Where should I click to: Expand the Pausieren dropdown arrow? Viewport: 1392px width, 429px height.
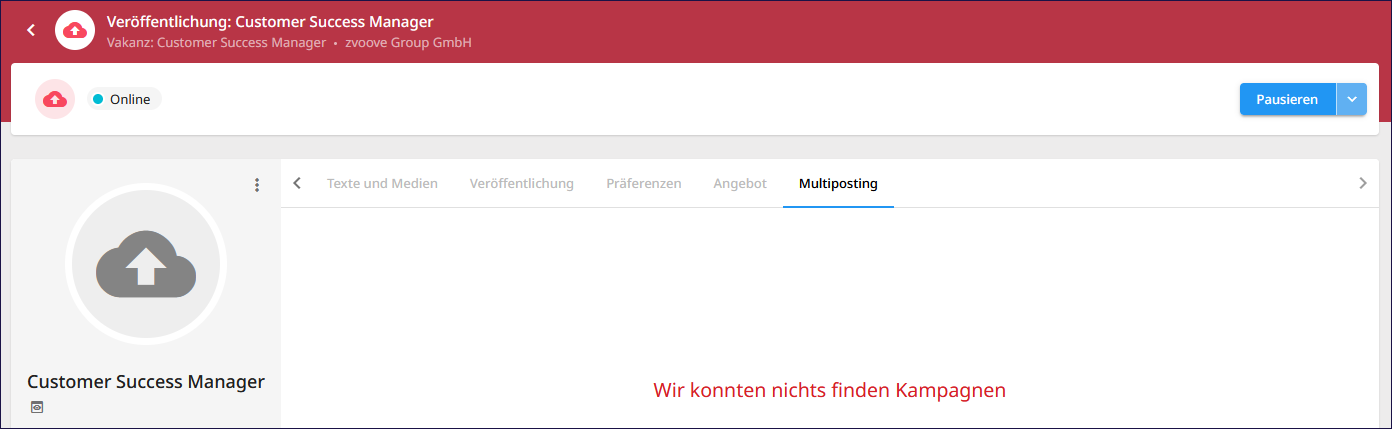(1352, 99)
